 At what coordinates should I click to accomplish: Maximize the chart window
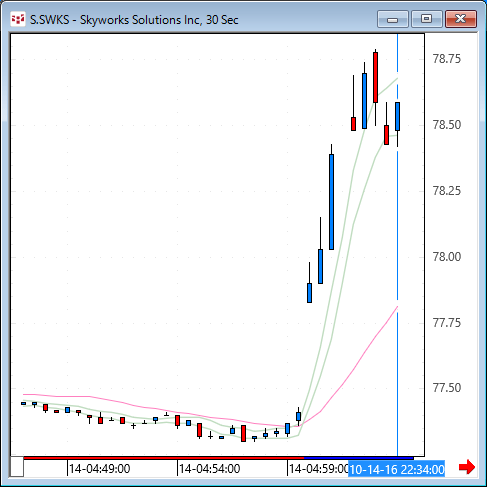tap(426, 19)
